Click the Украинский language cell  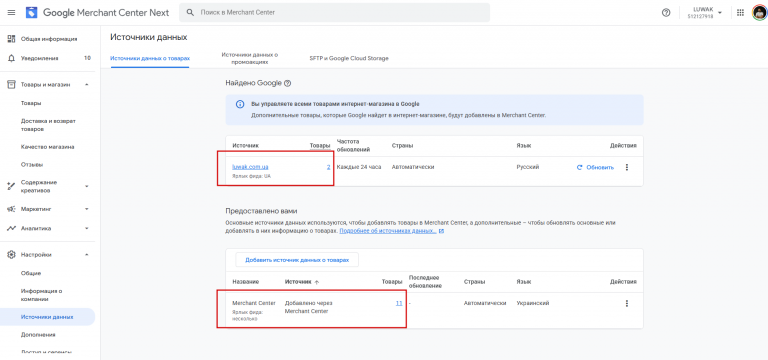(532, 303)
